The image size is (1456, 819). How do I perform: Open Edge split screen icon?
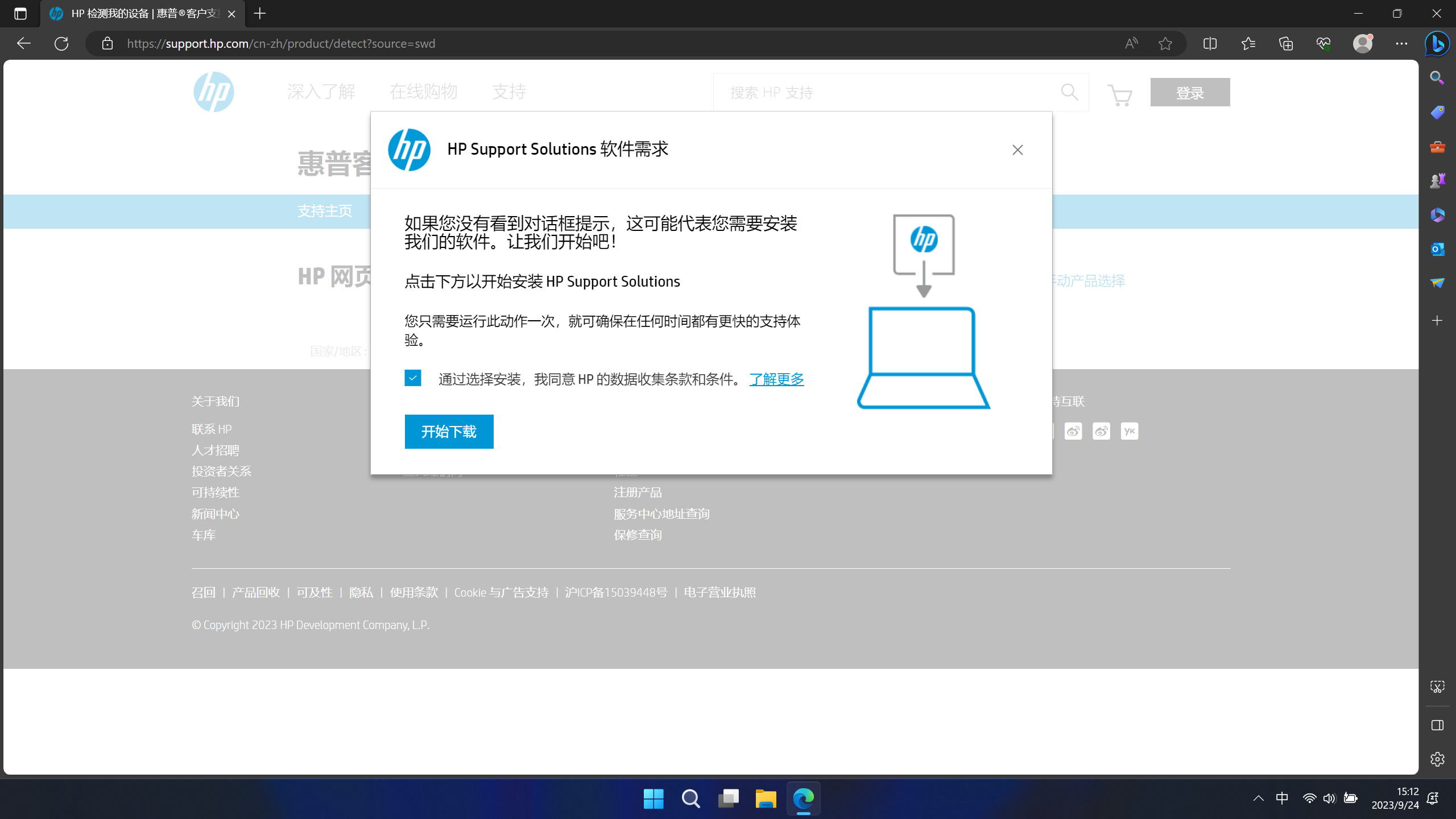pyautogui.click(x=1210, y=43)
